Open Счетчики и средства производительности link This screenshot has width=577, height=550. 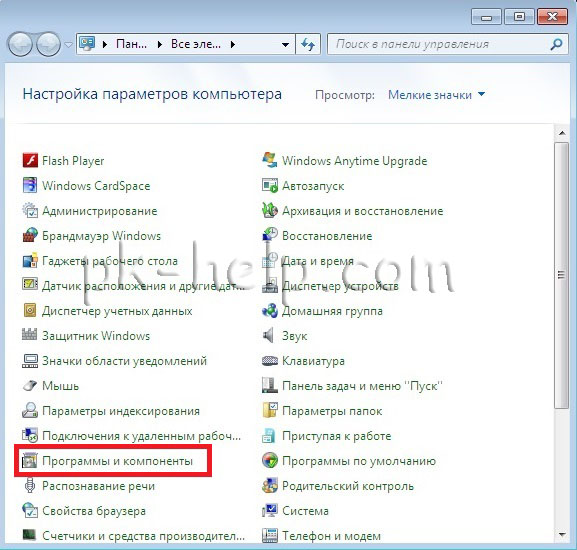click(144, 536)
